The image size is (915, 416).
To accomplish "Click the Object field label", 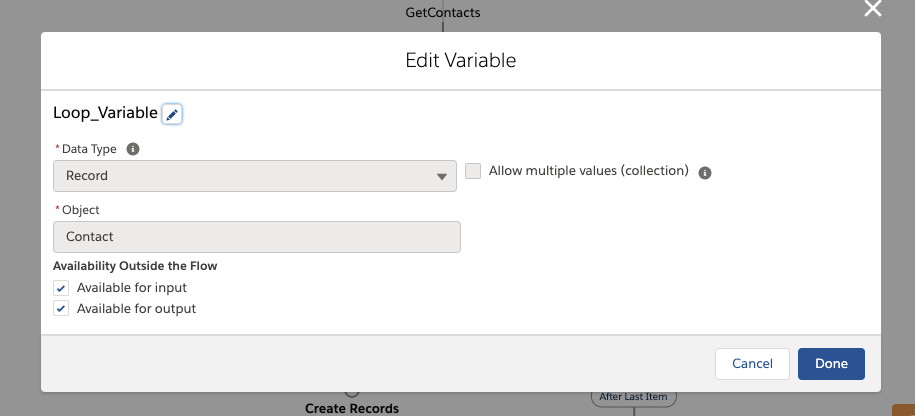I will tap(81, 210).
